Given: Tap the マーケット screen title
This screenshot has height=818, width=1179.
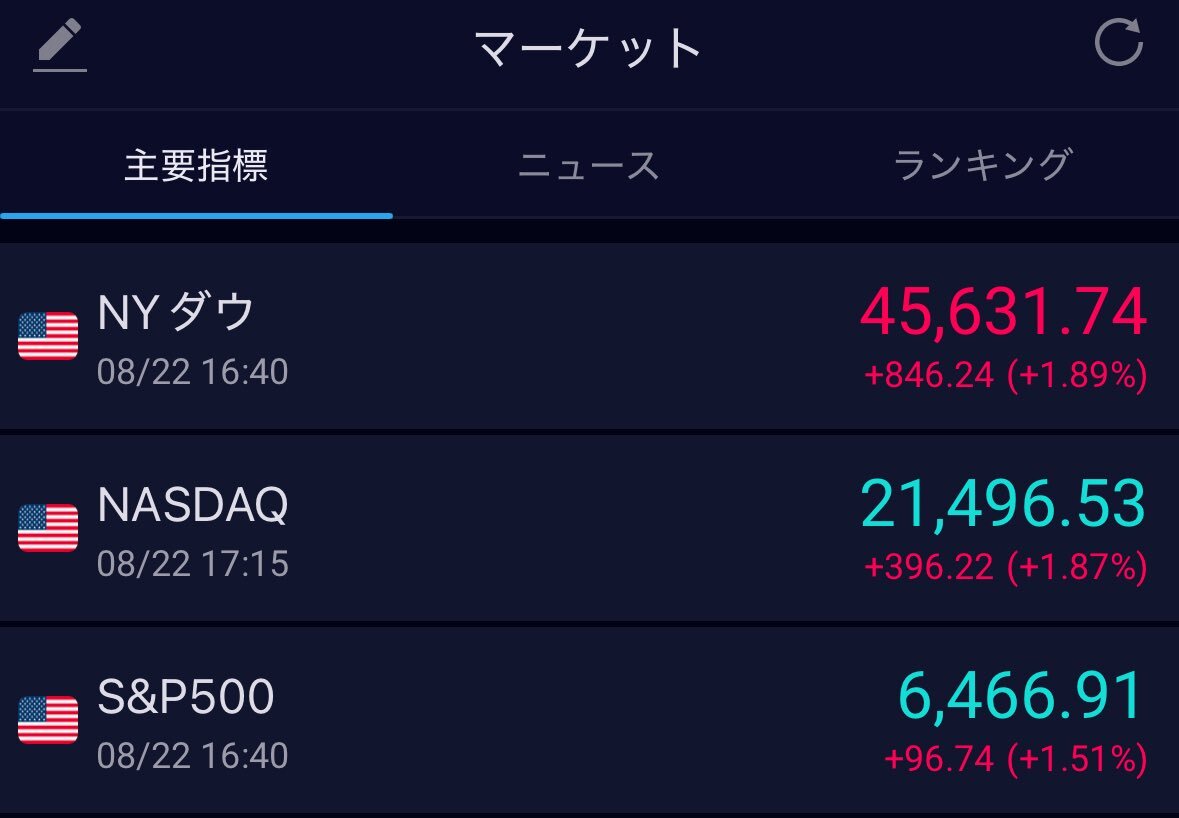Looking at the screenshot, I should (x=589, y=48).
